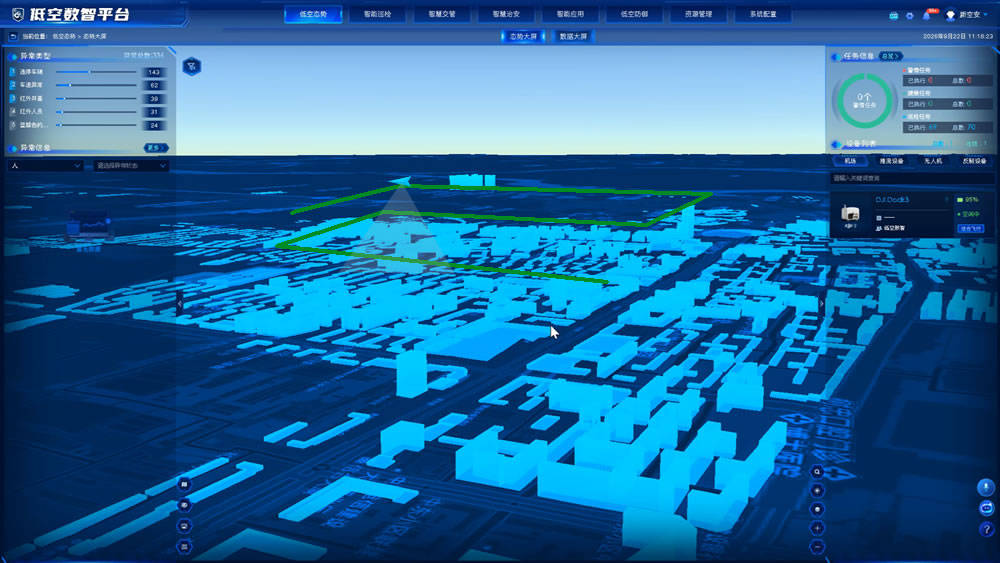Open the AI assistant robot icon
The height and width of the screenshot is (563, 1000).
986,508
